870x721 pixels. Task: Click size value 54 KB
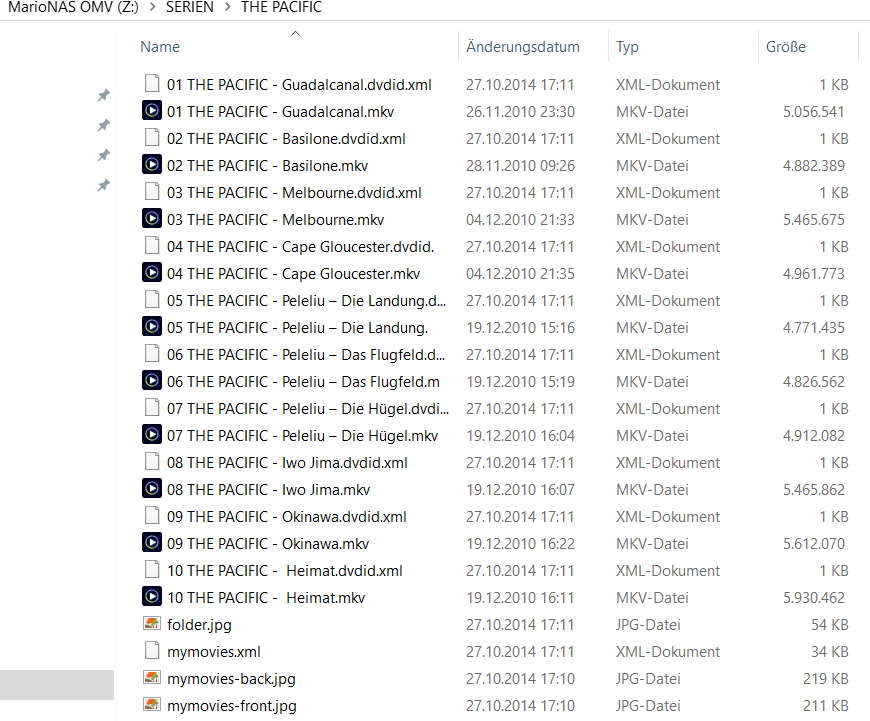(x=829, y=624)
